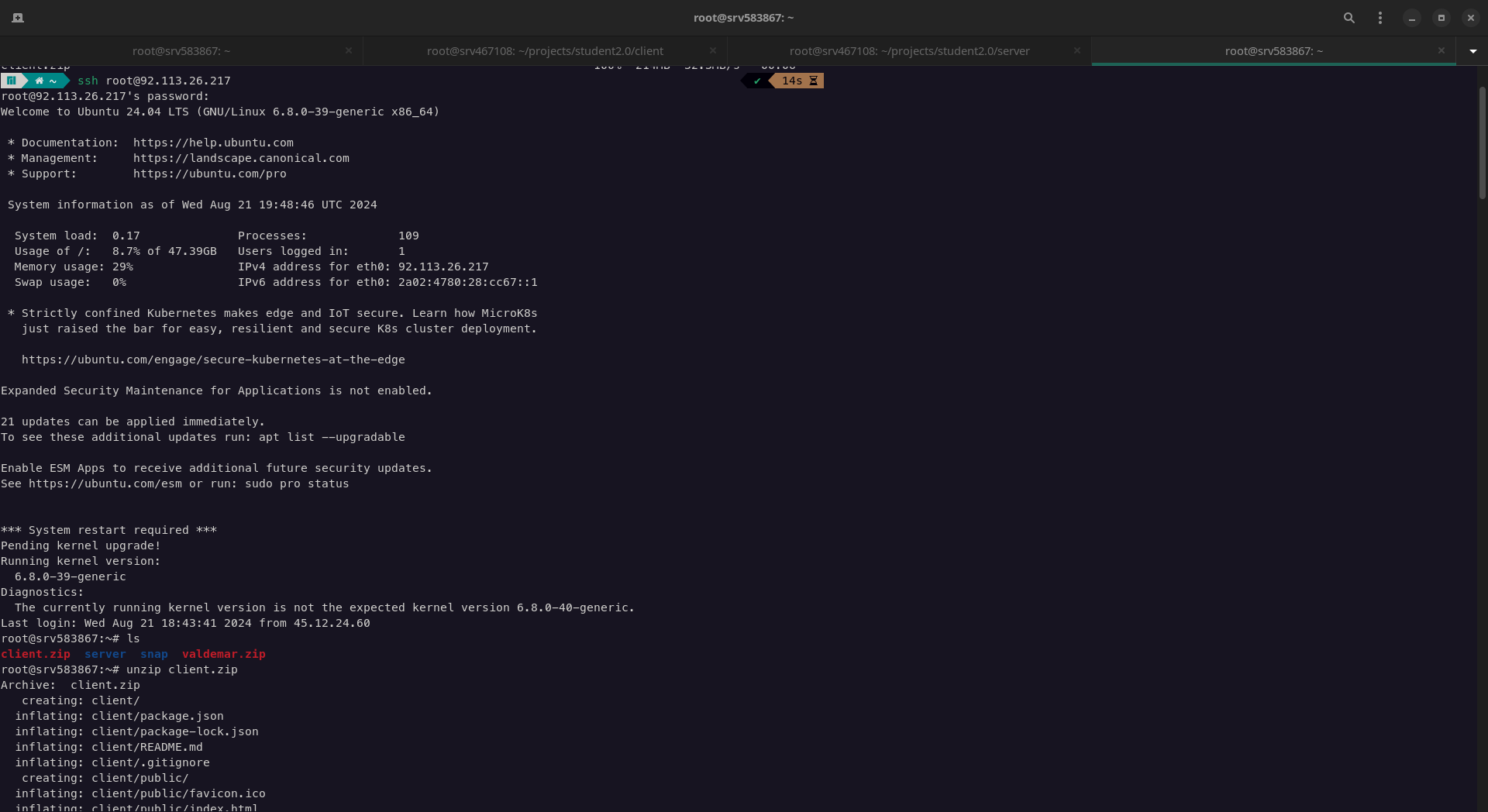Click the window title root@srv583867: ~
This screenshot has width=1488, height=812.
[x=743, y=18]
